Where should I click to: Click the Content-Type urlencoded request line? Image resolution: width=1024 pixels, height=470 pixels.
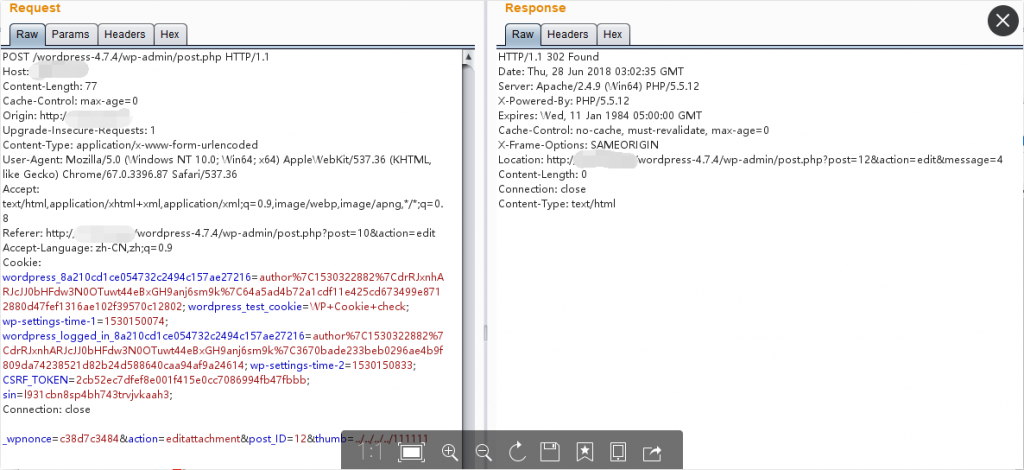point(131,145)
